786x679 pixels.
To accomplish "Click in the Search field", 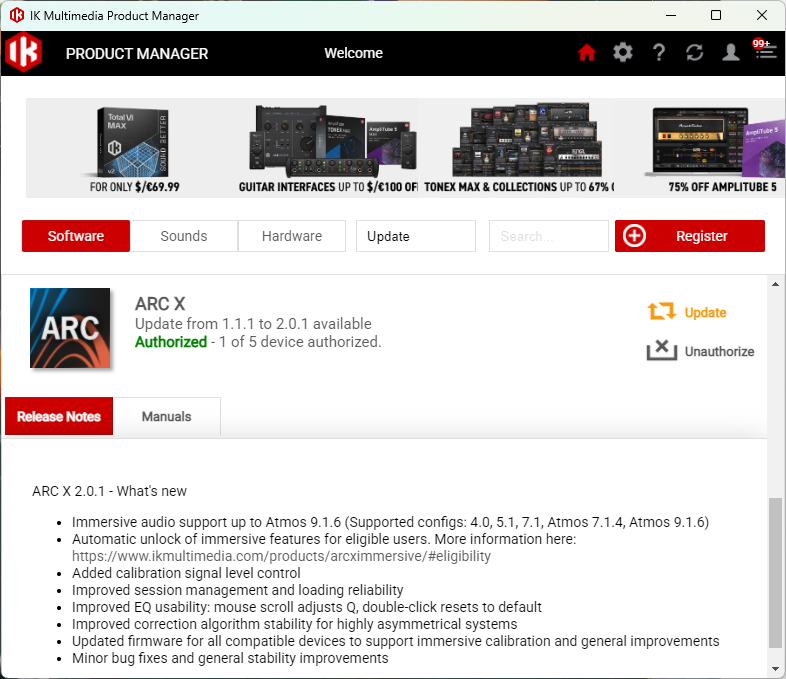I will (x=548, y=236).
